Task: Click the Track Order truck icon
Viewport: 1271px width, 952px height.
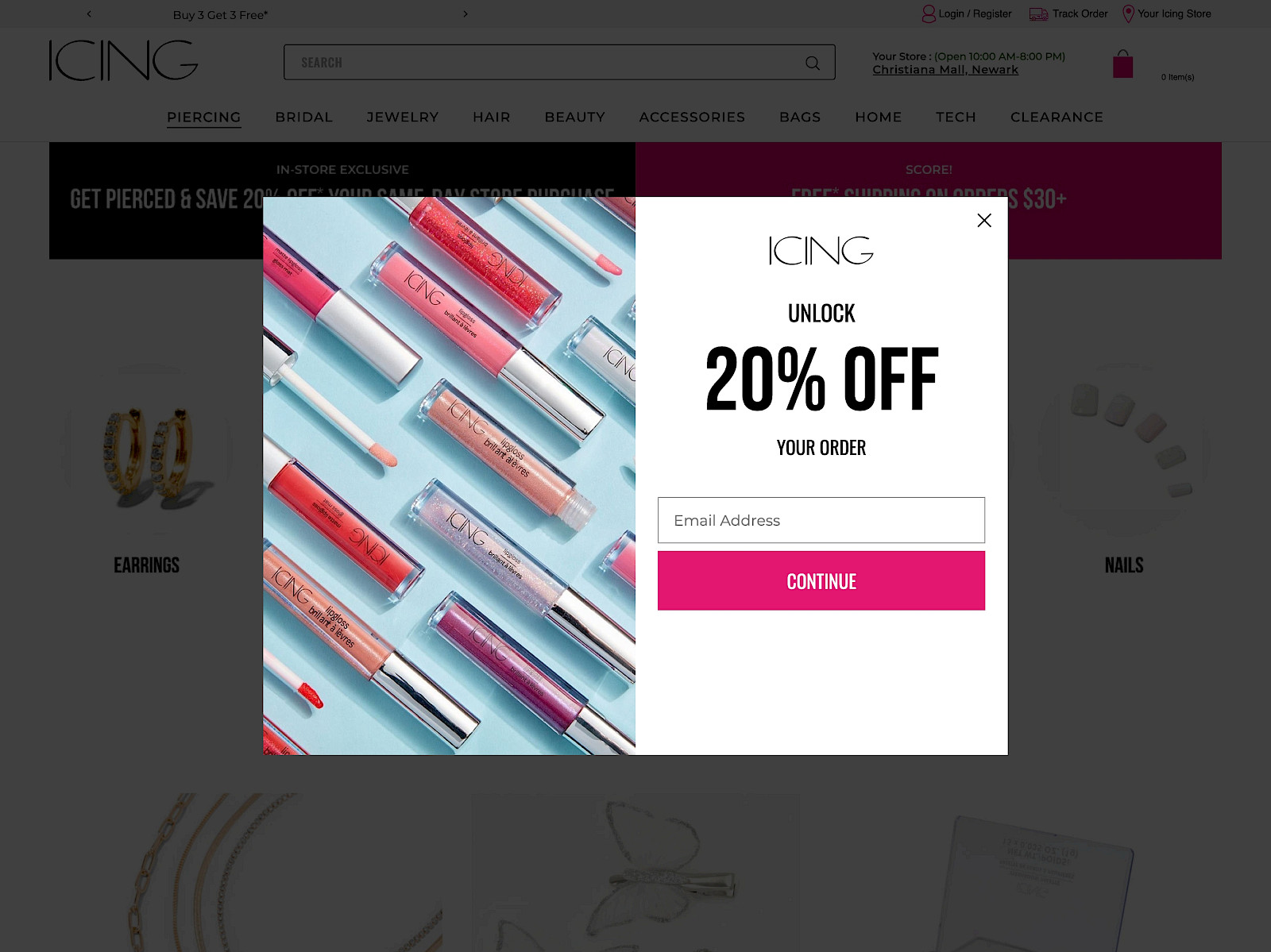Action: coord(1038,14)
